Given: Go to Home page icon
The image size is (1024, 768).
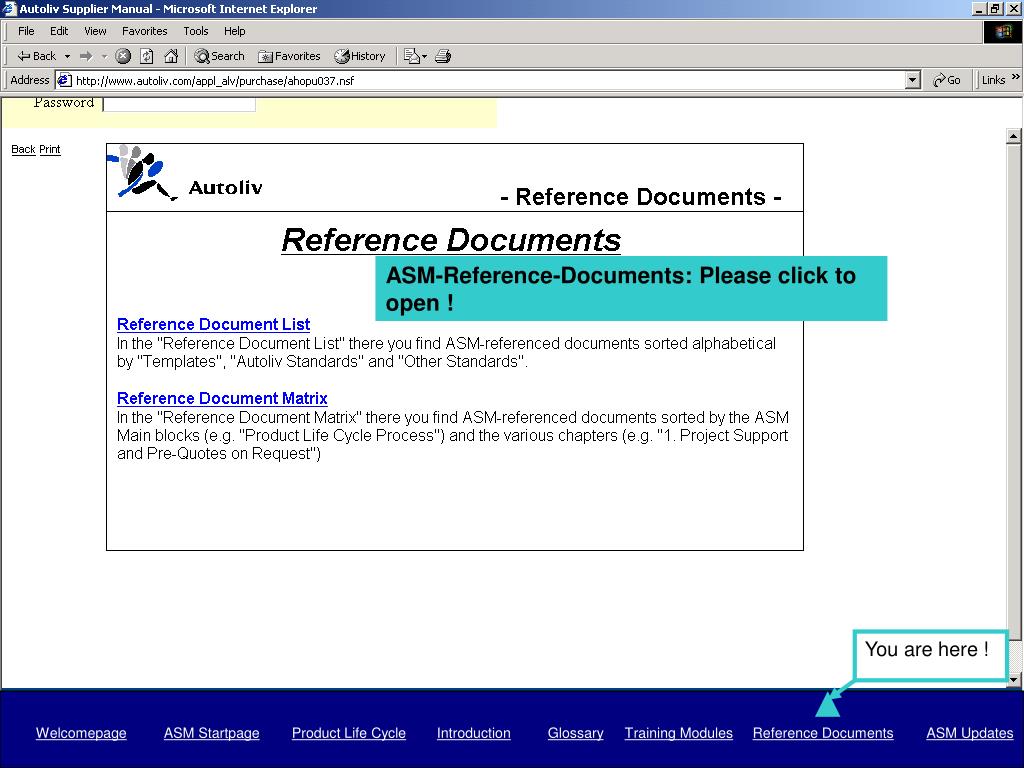Looking at the screenshot, I should click(x=171, y=56).
